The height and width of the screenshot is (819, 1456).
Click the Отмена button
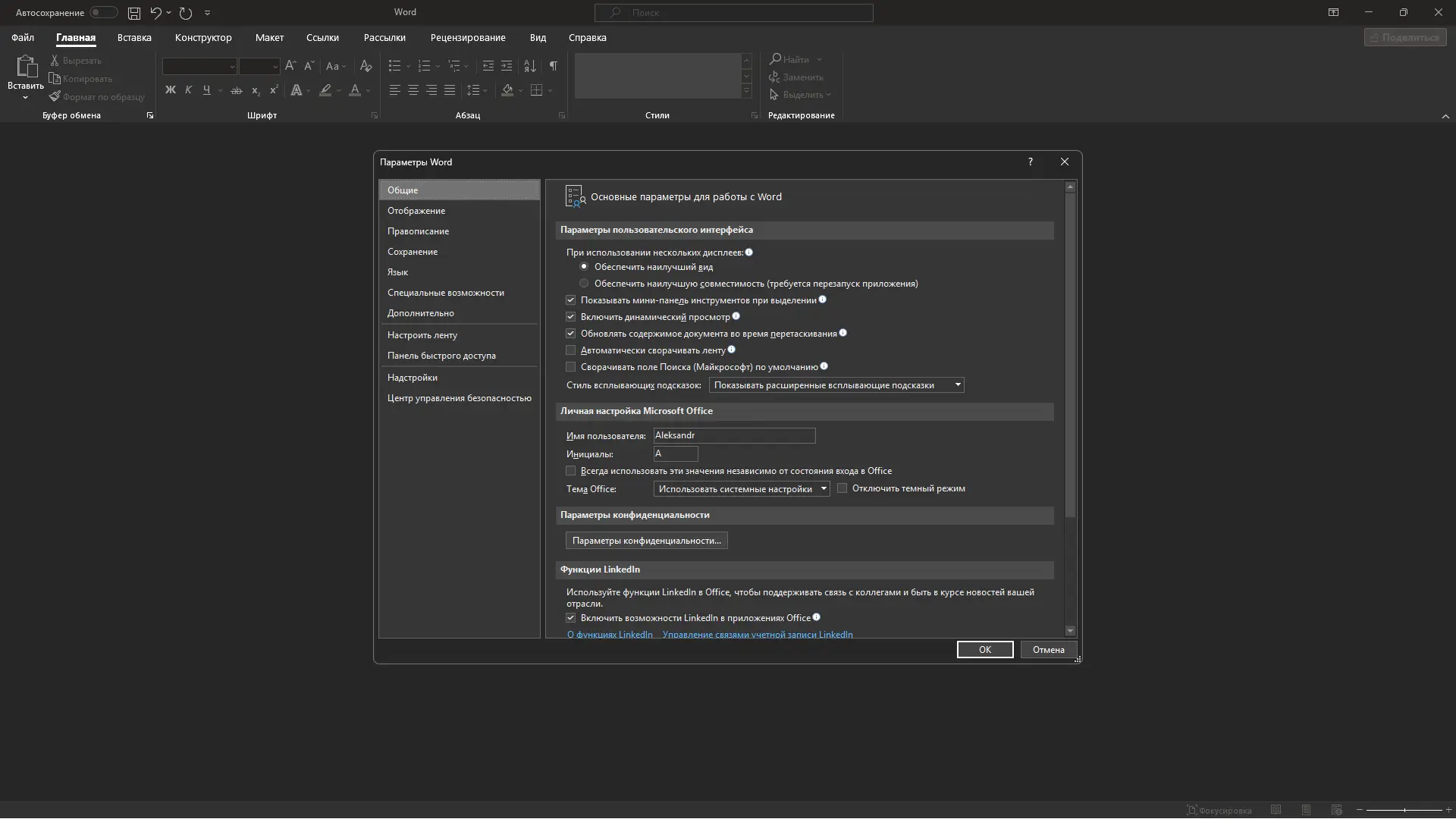(1048, 650)
